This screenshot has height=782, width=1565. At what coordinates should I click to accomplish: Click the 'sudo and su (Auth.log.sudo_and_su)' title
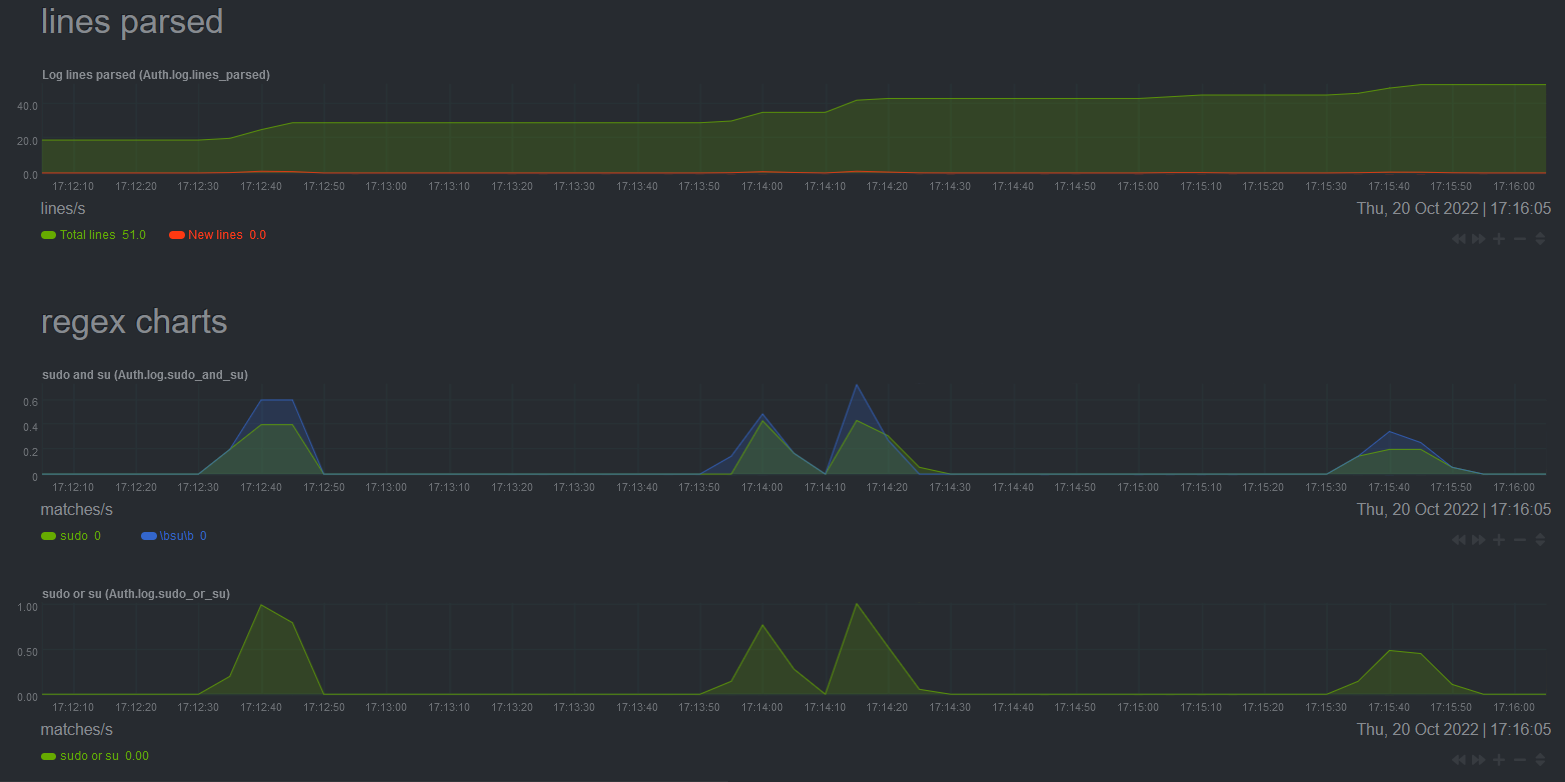tap(145, 375)
